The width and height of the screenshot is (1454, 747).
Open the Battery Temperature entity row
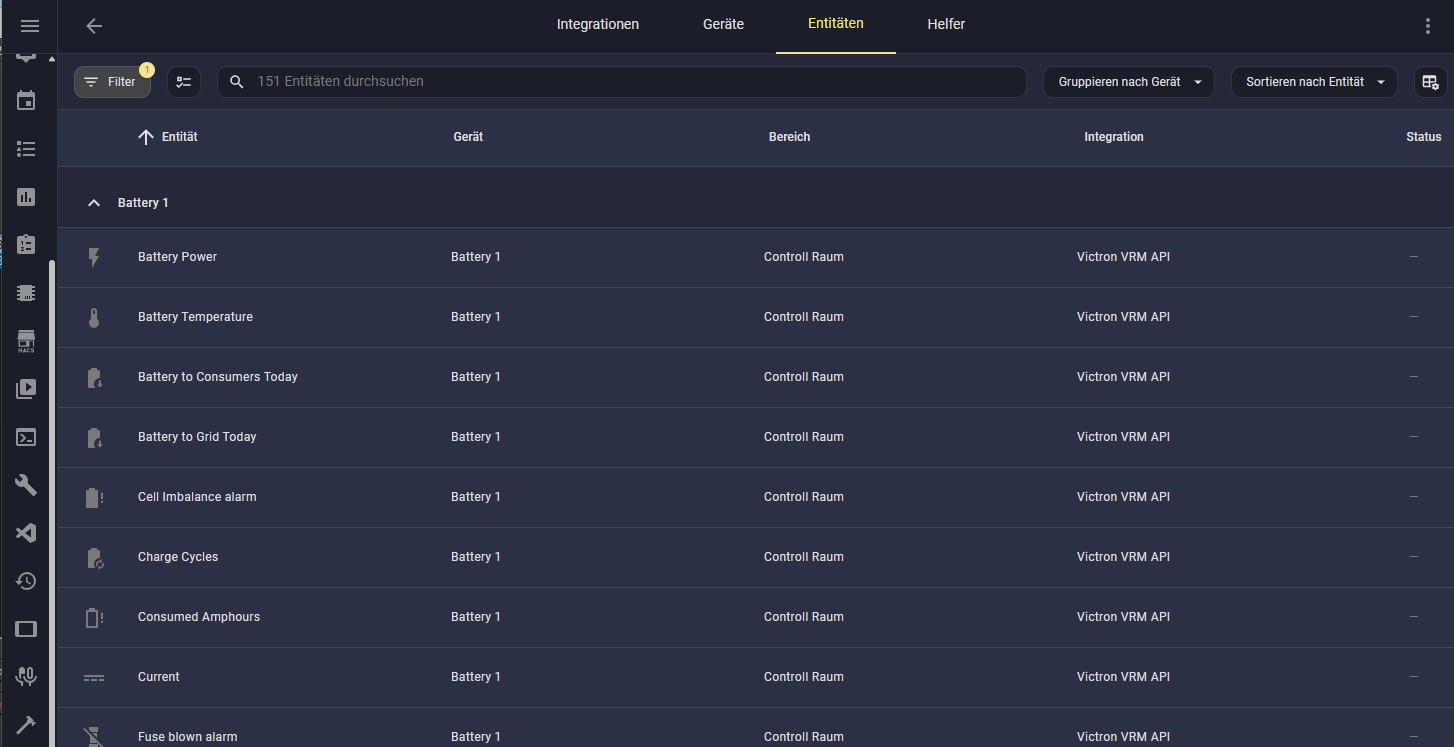(195, 317)
